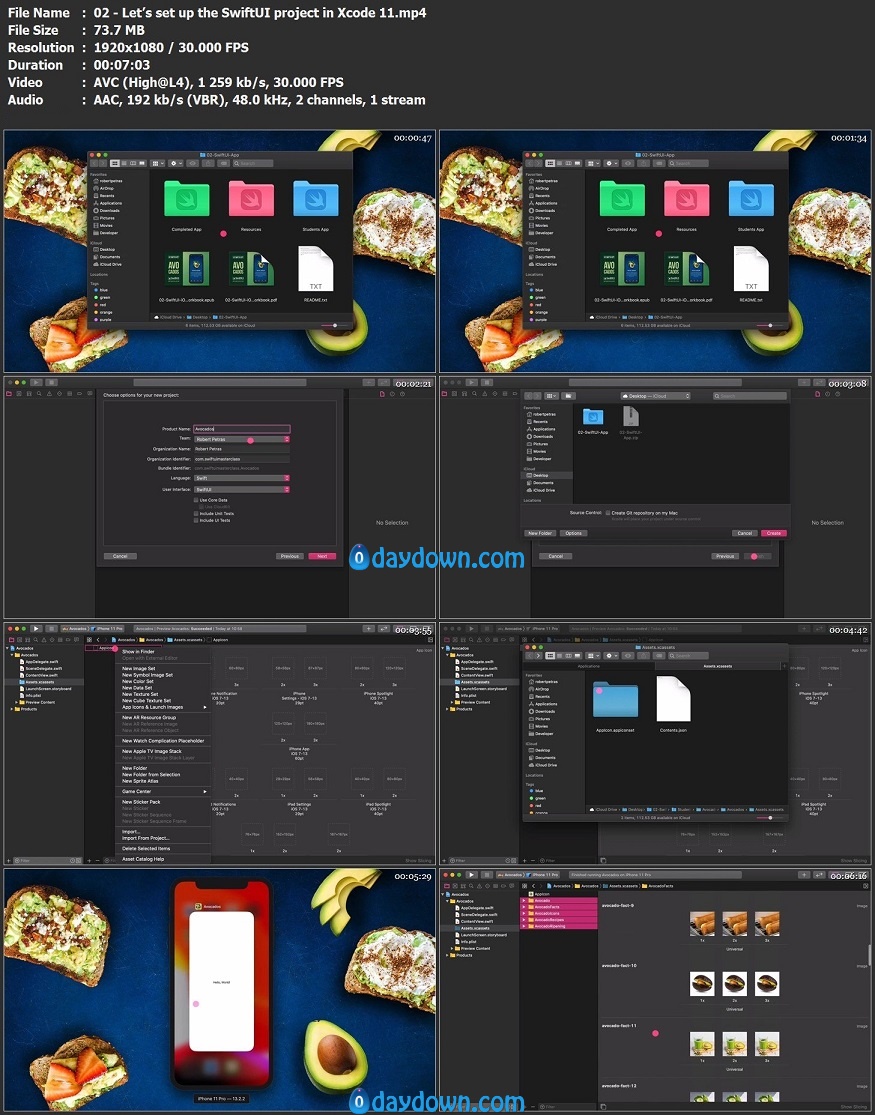Click Xcode Run button in 00:02:21 frame
Image resolution: width=875 pixels, height=1115 pixels.
pyautogui.click(x=36, y=383)
